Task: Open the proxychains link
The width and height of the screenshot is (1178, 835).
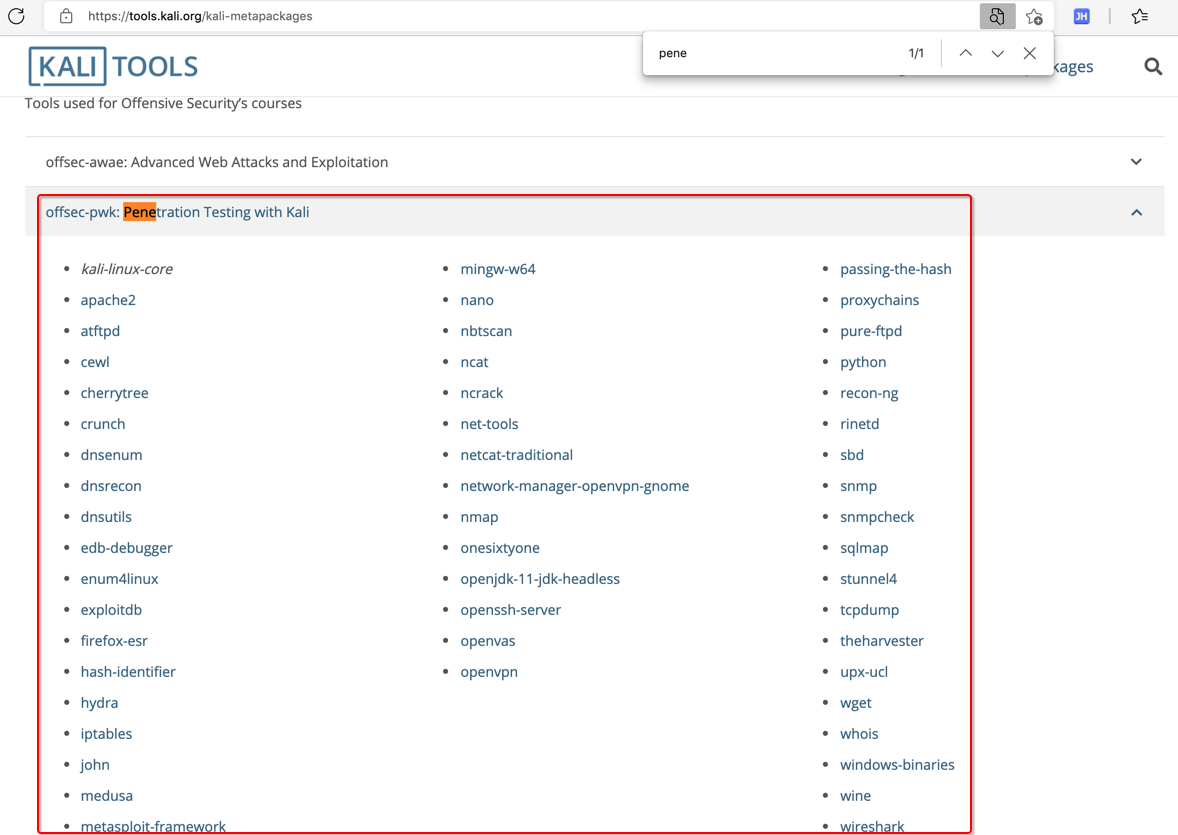Action: point(880,300)
